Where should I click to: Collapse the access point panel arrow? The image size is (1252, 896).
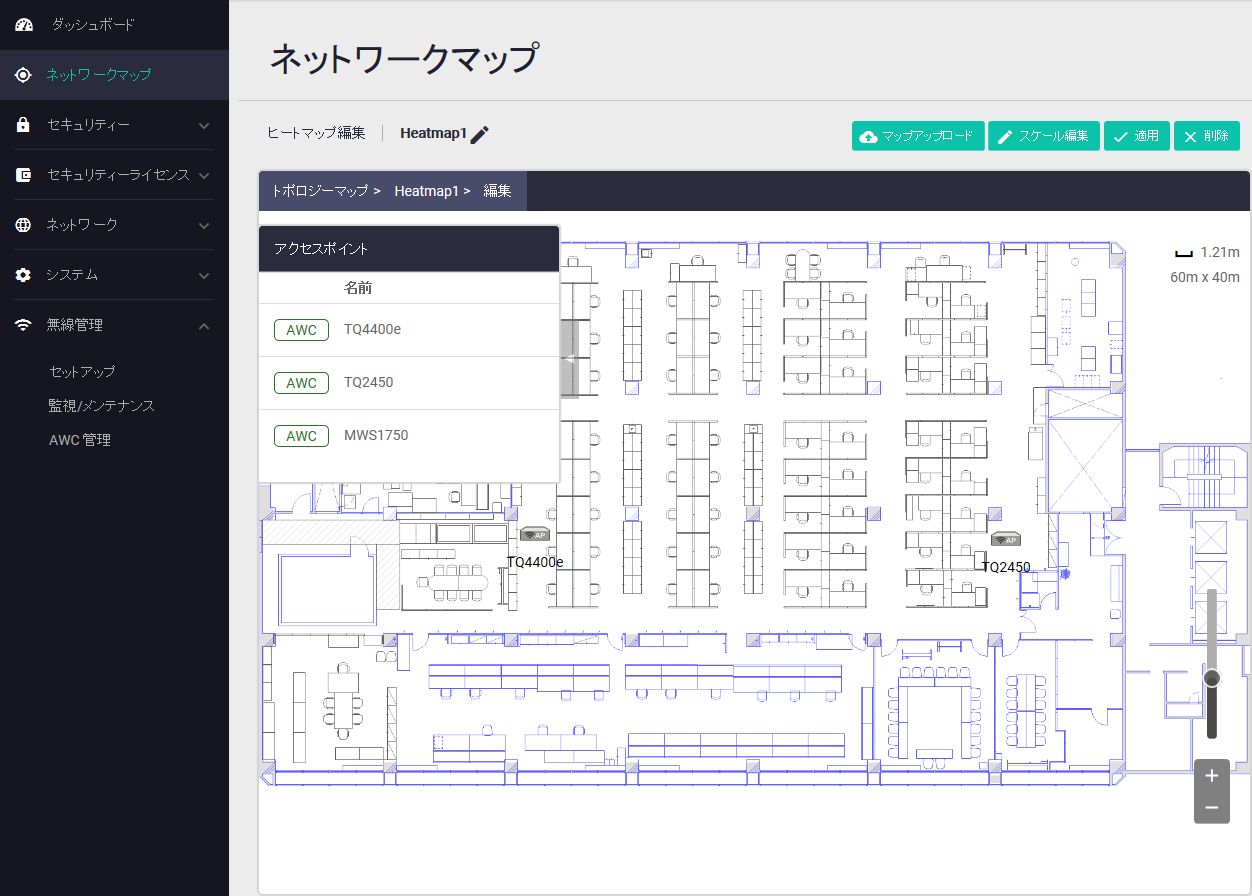568,359
